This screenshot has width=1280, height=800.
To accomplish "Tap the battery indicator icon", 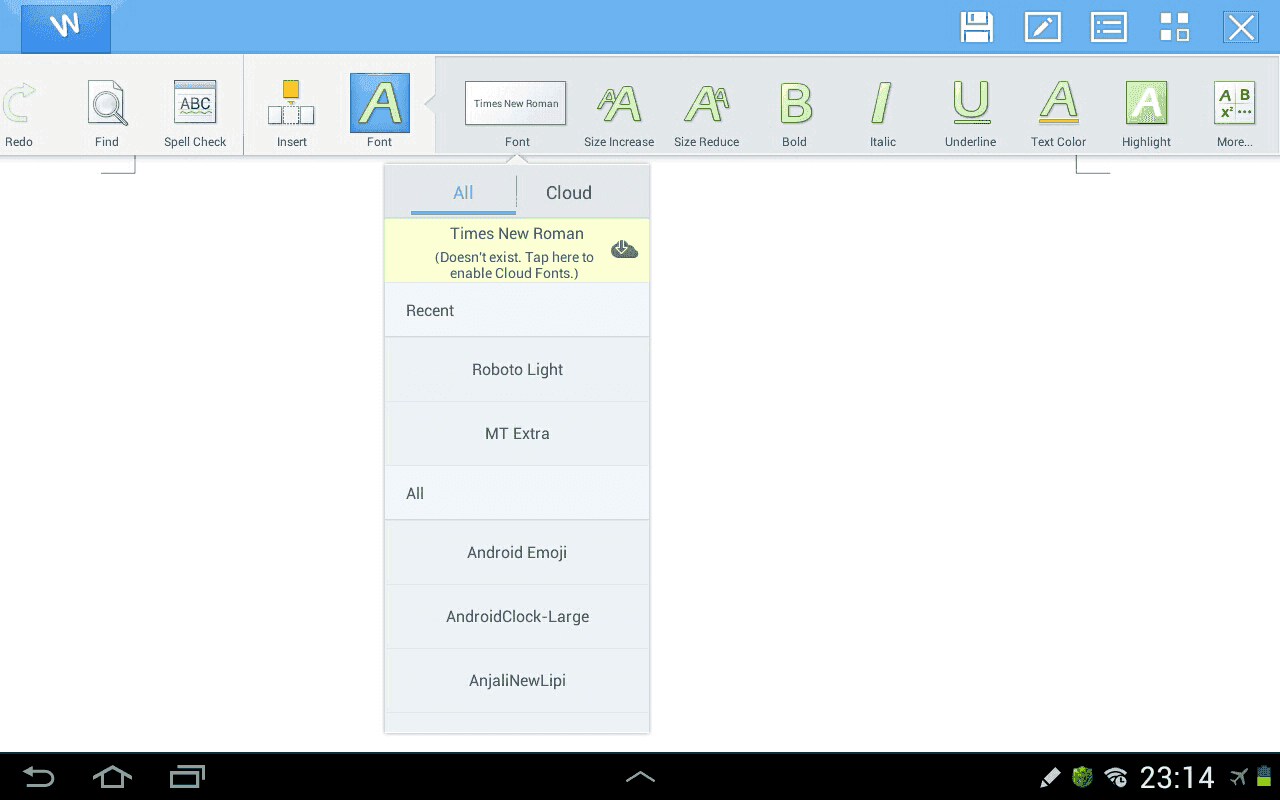I will [x=1263, y=777].
